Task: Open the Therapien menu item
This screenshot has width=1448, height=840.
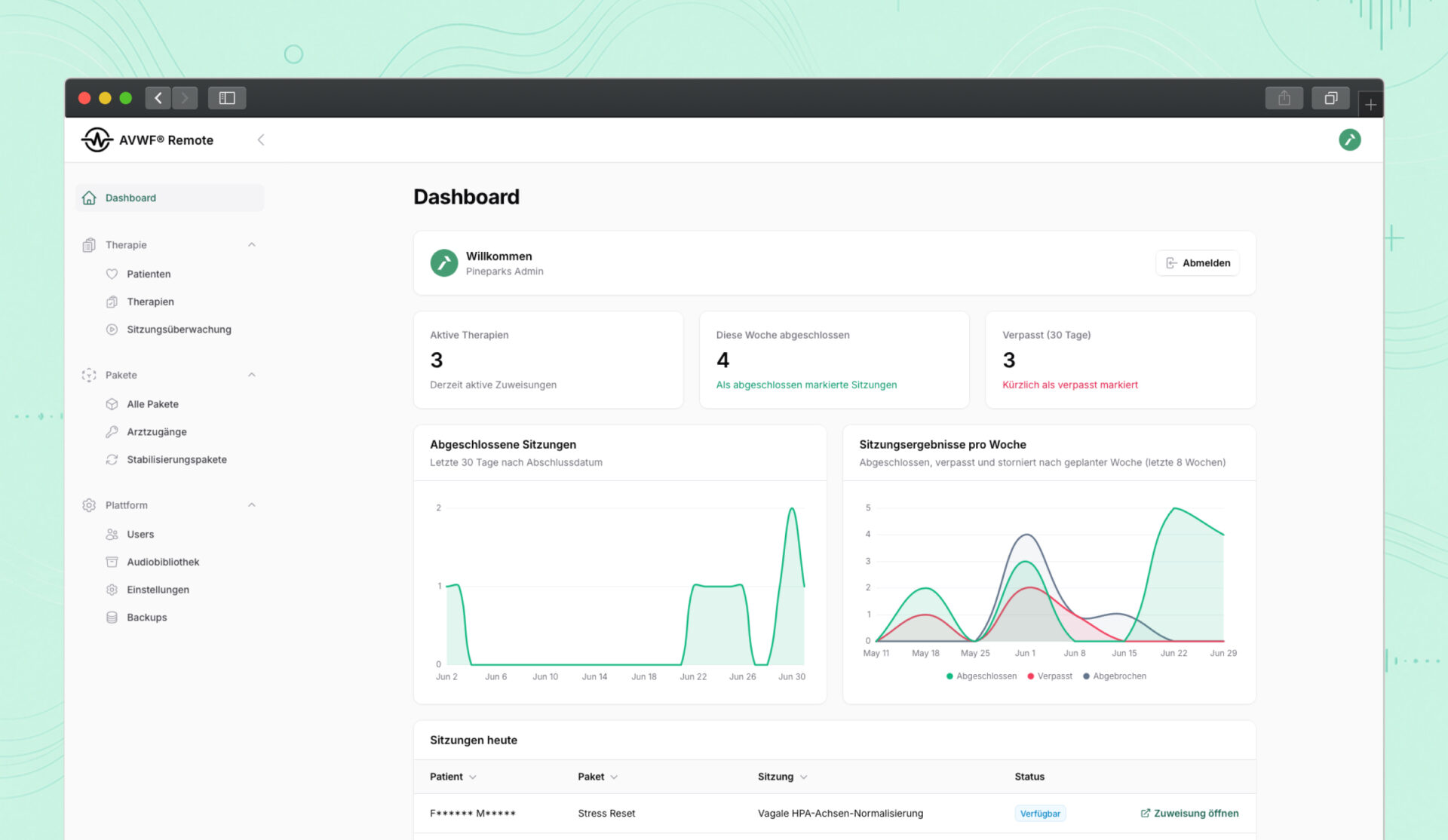Action: coord(170,302)
